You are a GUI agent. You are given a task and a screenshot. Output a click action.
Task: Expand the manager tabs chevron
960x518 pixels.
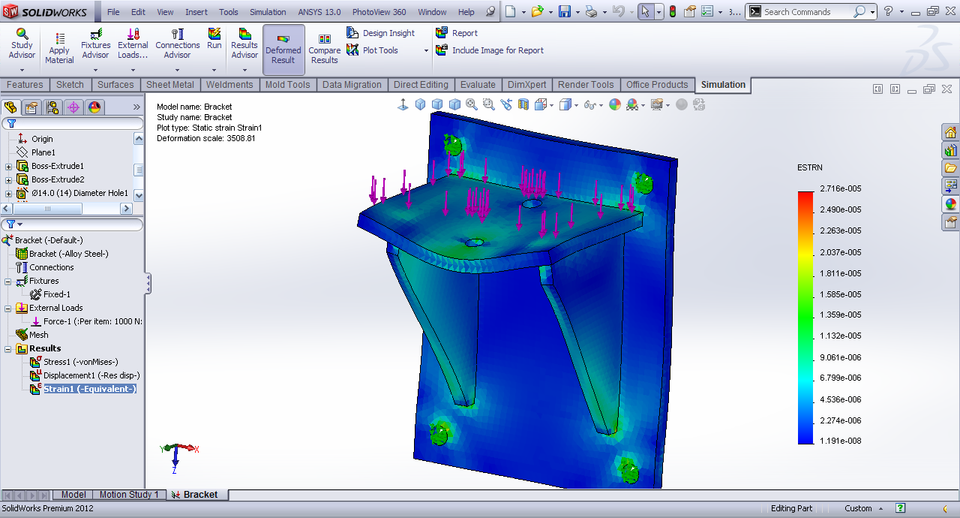pyautogui.click(x=136, y=107)
